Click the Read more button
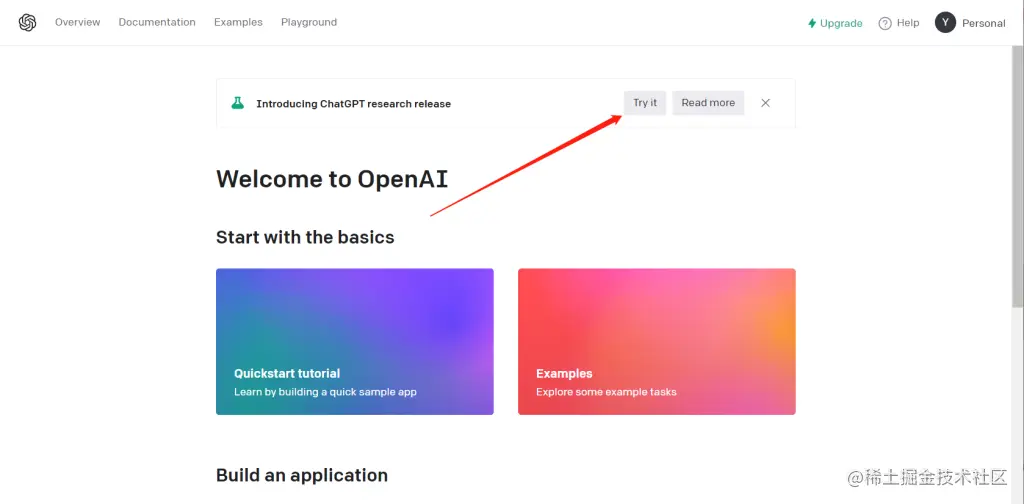 pos(708,103)
